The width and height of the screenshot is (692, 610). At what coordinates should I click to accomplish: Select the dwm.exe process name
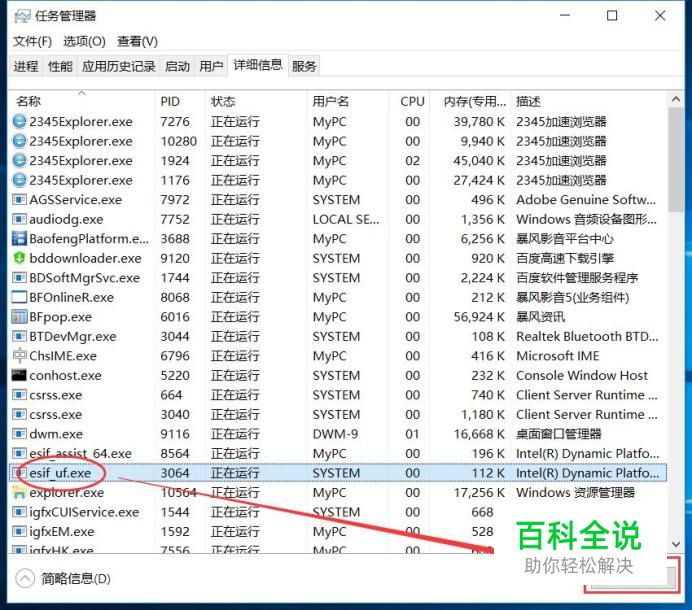(x=56, y=434)
